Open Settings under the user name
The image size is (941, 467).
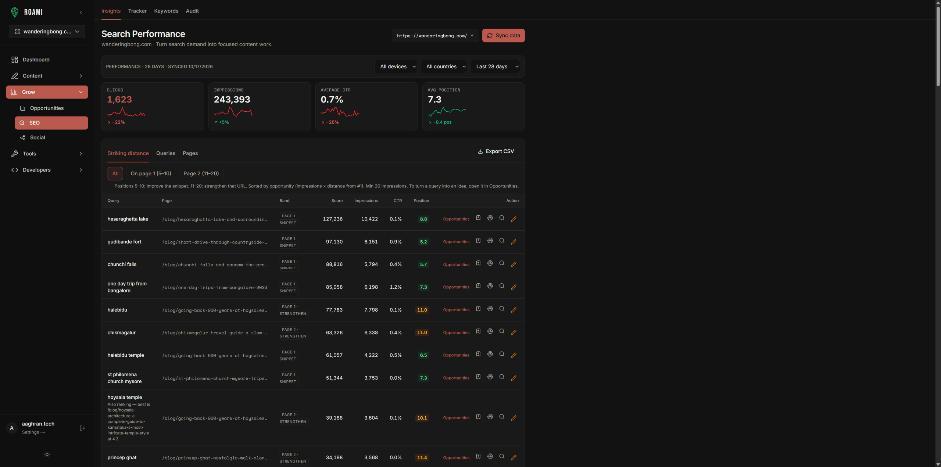point(32,432)
